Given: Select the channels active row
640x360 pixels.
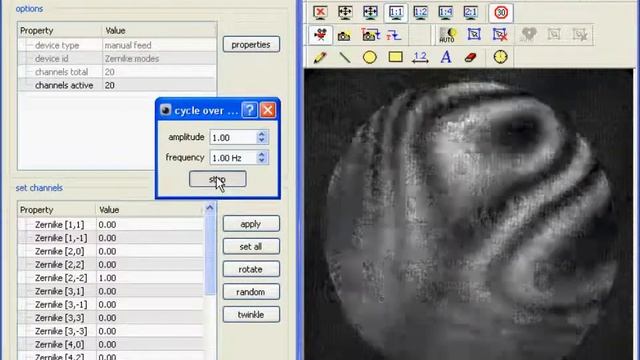Looking at the screenshot, I should pyautogui.click(x=117, y=85).
